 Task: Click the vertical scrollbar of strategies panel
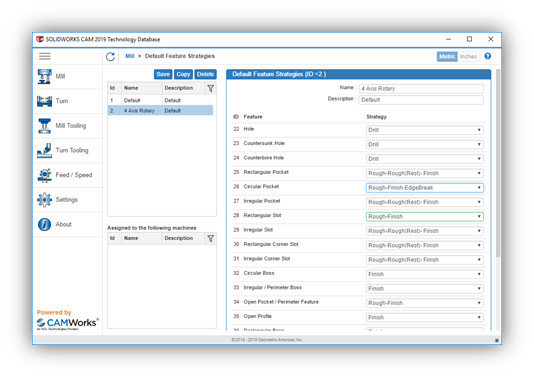(x=498, y=163)
